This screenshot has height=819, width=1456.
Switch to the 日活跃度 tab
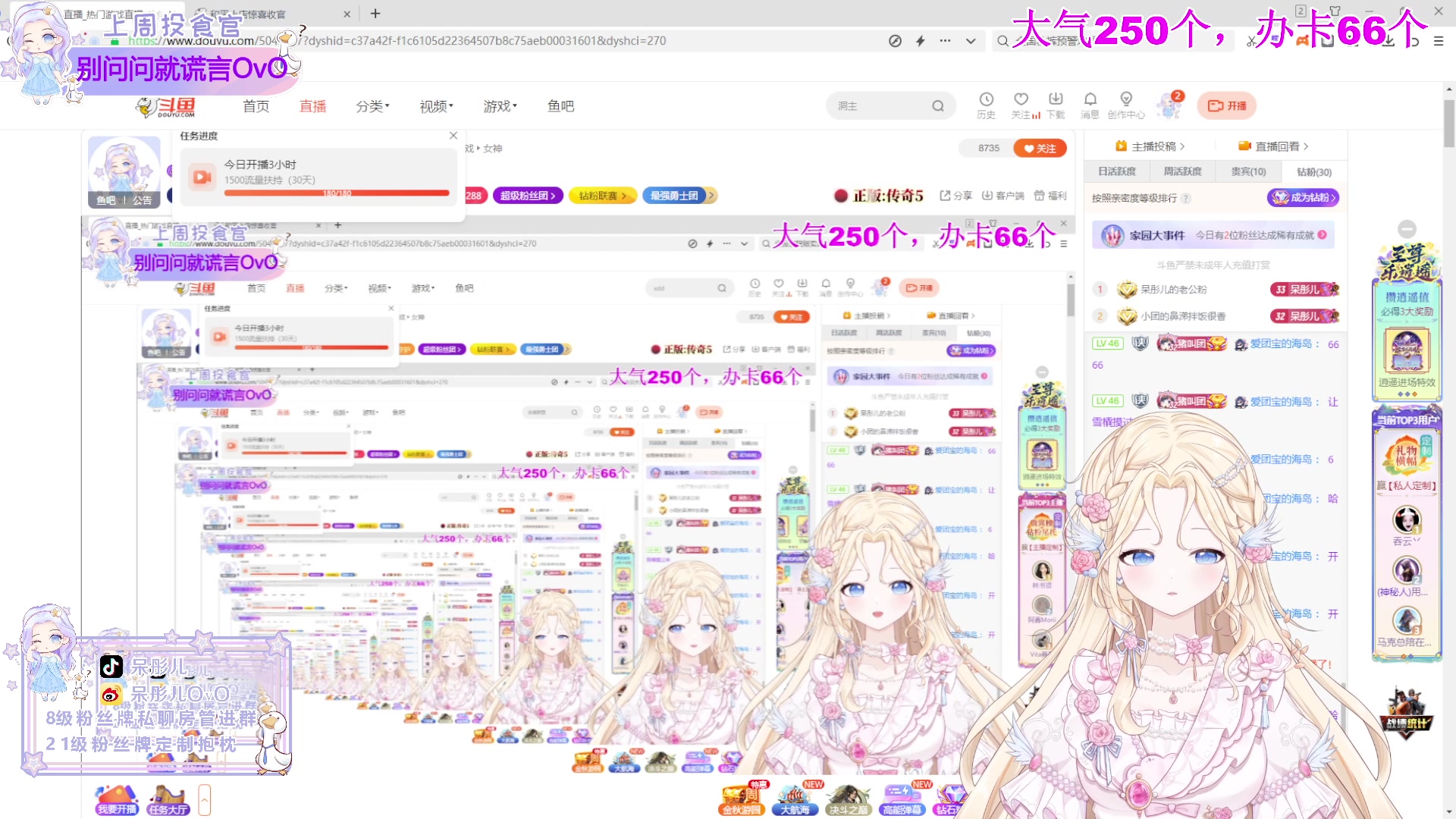(x=1116, y=171)
